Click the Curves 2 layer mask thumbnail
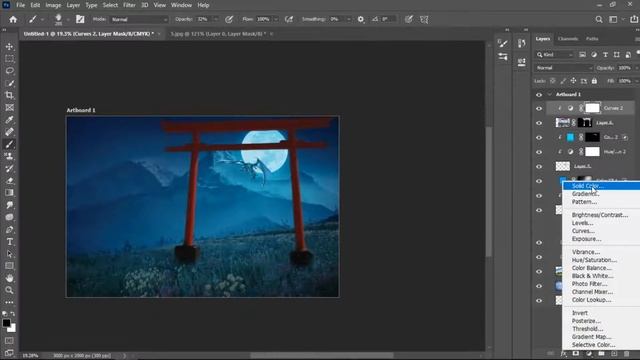The height and width of the screenshot is (360, 640). point(592,108)
